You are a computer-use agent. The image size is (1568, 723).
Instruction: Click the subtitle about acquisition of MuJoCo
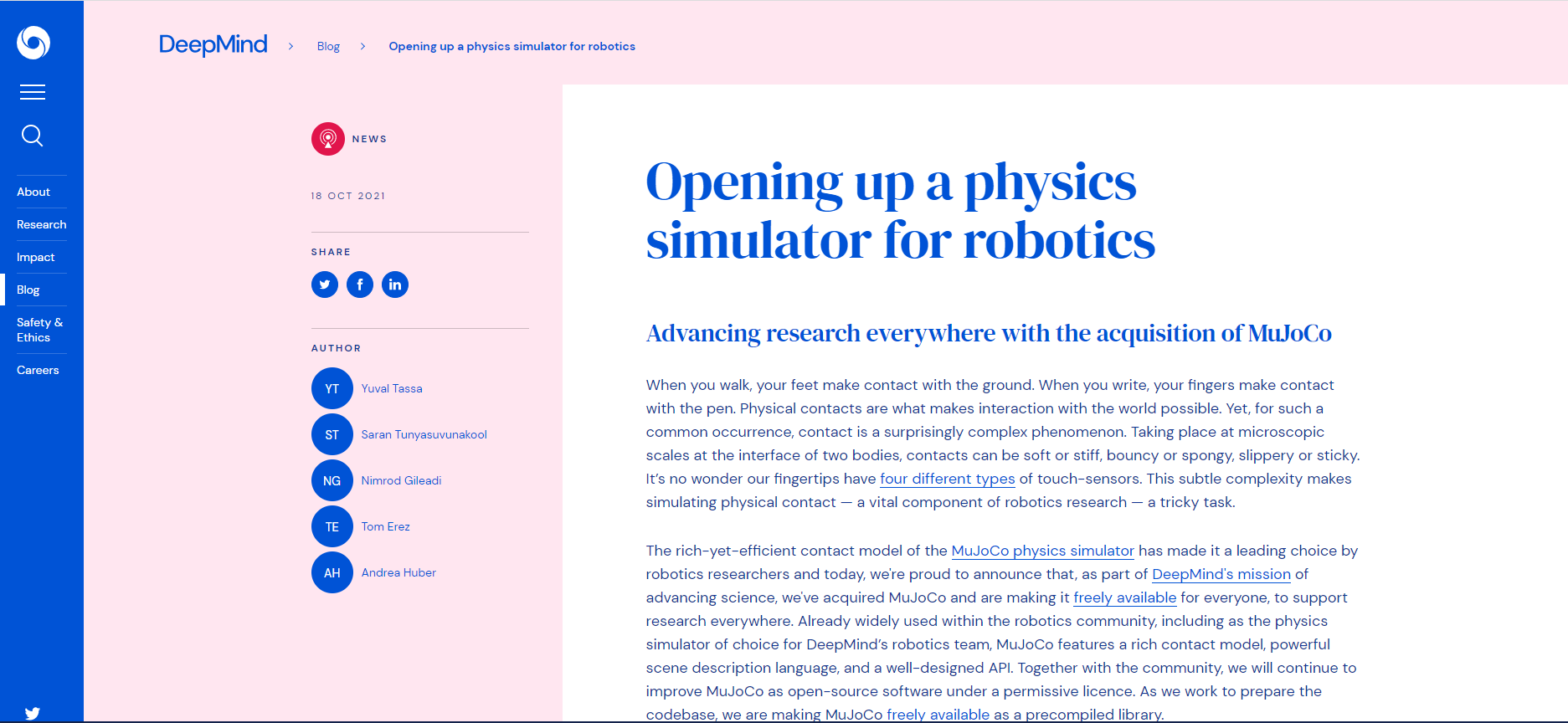click(989, 333)
